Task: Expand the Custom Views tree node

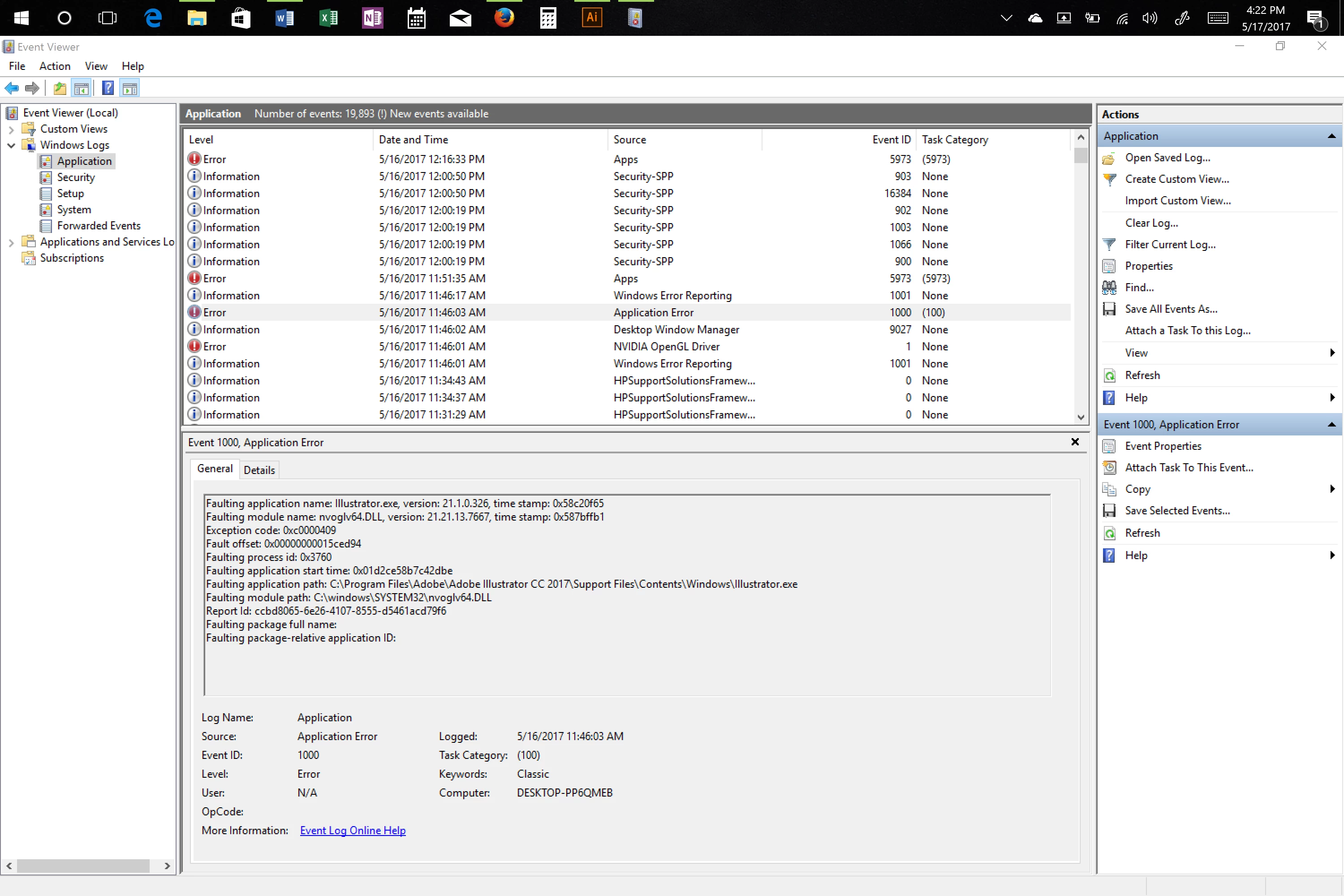Action: [x=11, y=129]
